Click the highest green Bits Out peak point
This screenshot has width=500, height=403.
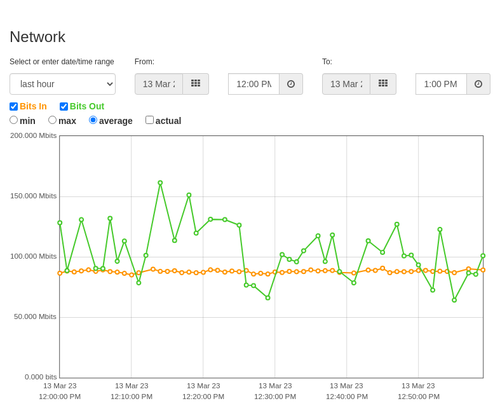[160, 183]
